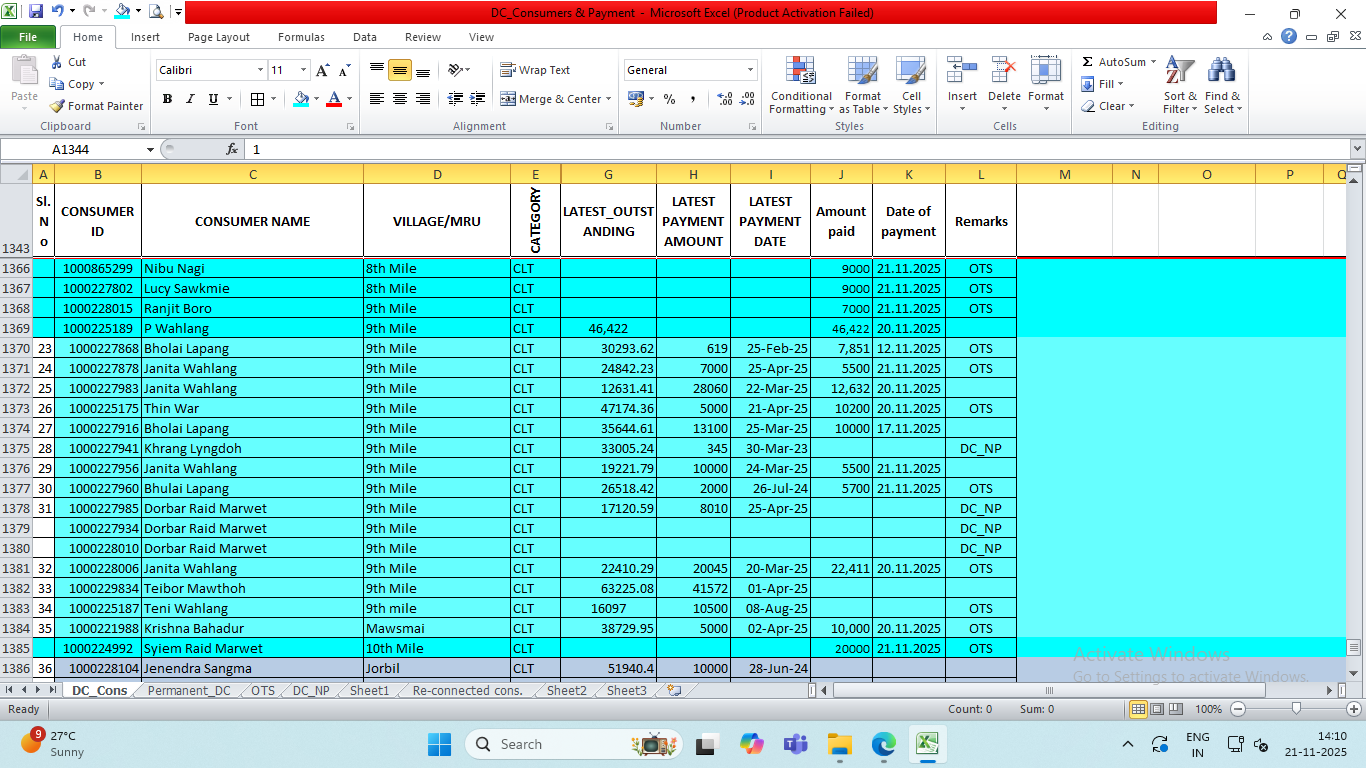Expand the Number Format General dropdown
Viewport: 1366px width, 768px height.
[750, 70]
